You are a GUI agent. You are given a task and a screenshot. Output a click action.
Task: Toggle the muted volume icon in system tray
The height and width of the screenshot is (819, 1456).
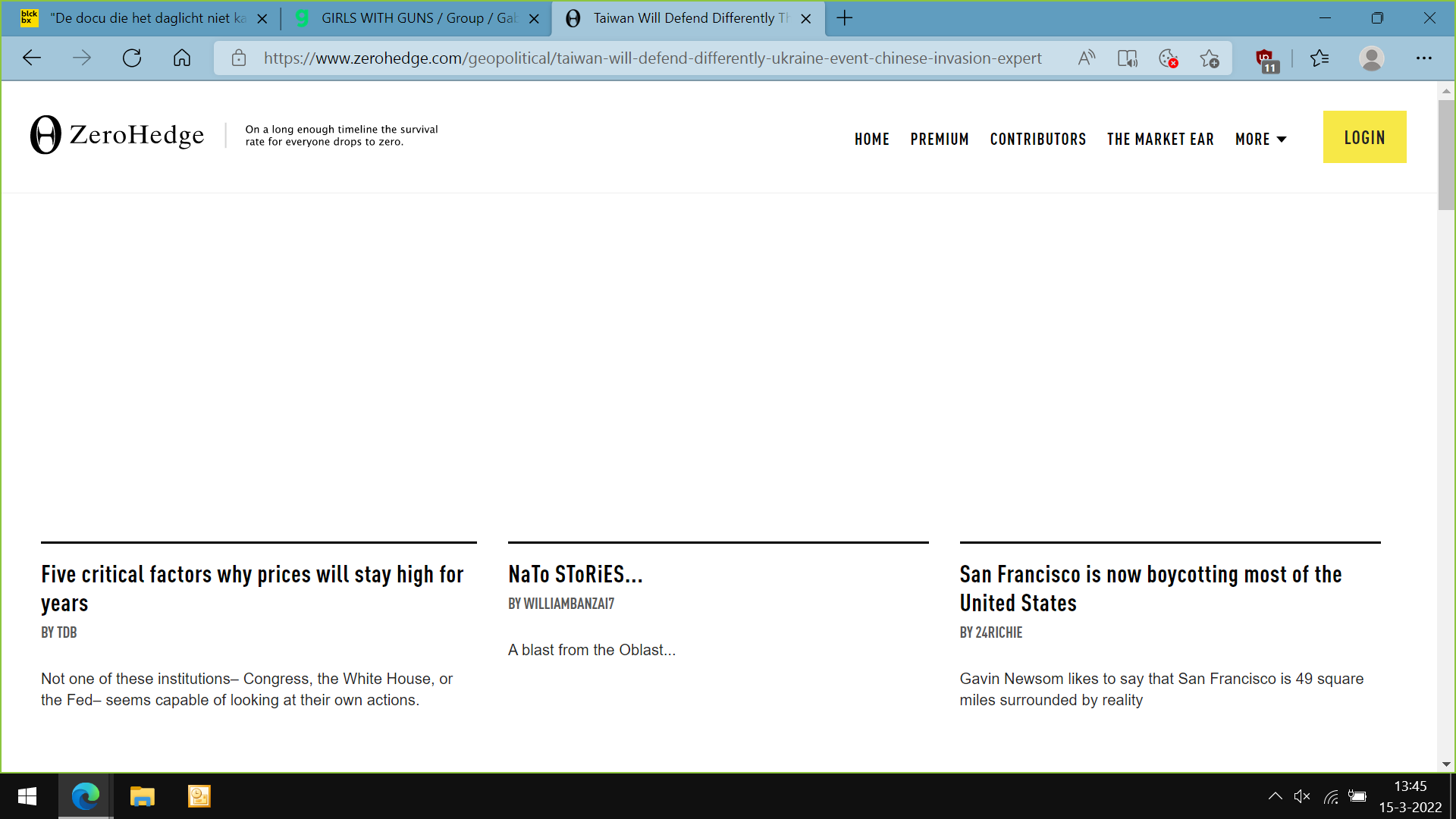[1302, 796]
